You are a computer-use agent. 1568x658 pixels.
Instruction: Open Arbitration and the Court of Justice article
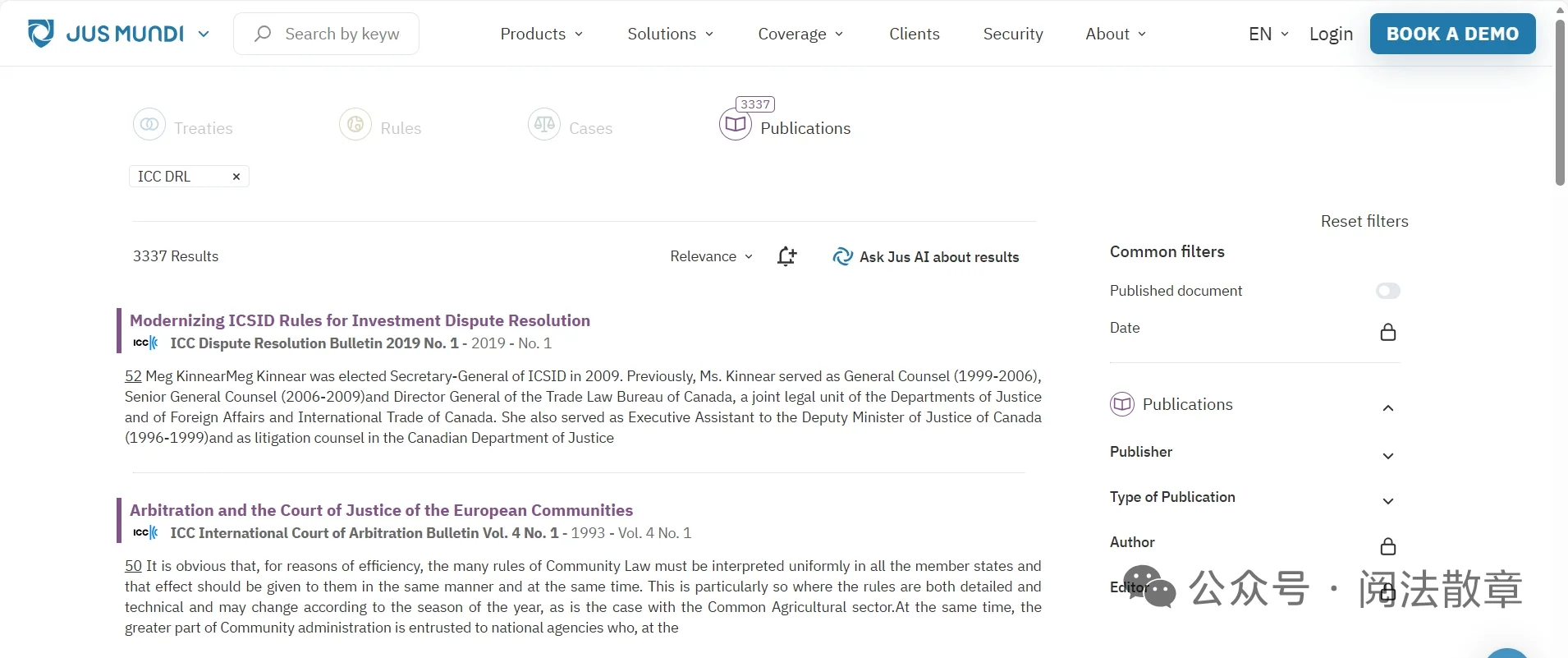tap(381, 510)
